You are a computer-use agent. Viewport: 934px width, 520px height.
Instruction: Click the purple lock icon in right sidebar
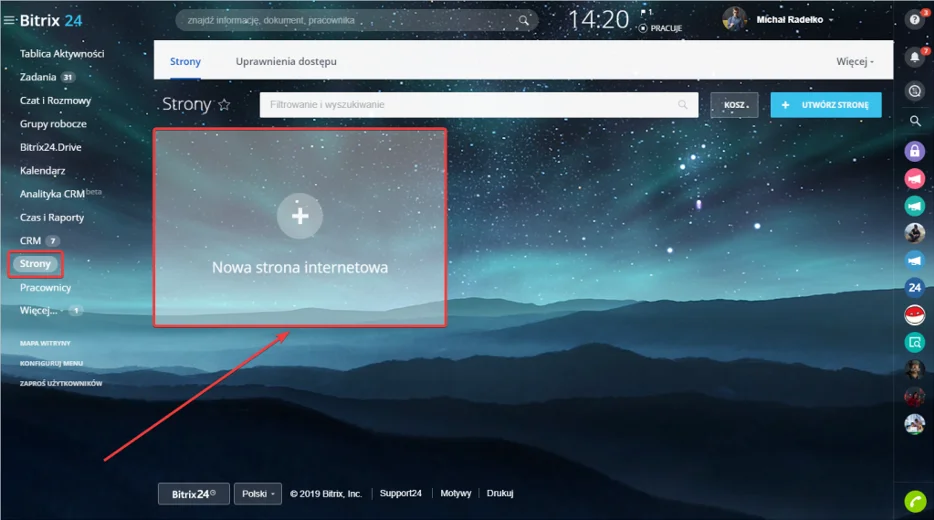click(x=914, y=151)
